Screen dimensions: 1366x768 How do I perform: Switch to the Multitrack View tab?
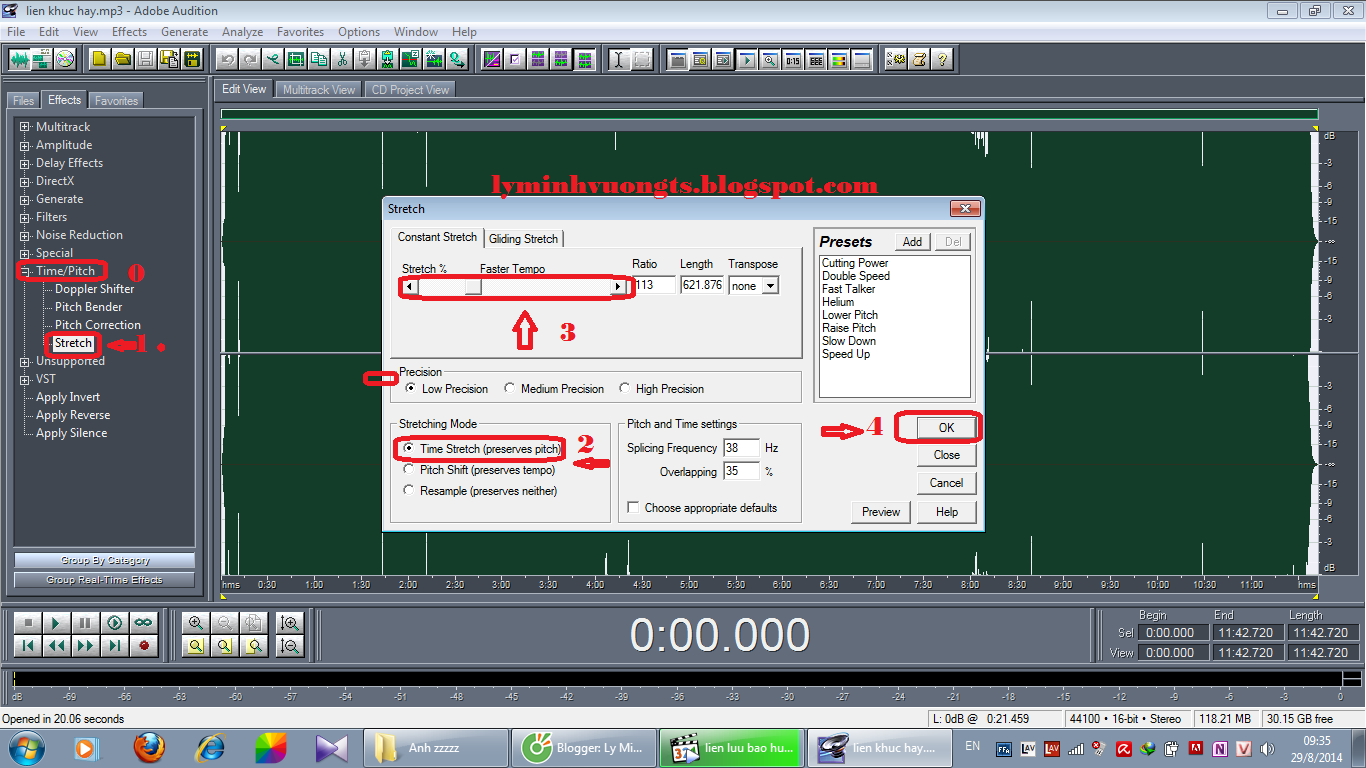(318, 90)
